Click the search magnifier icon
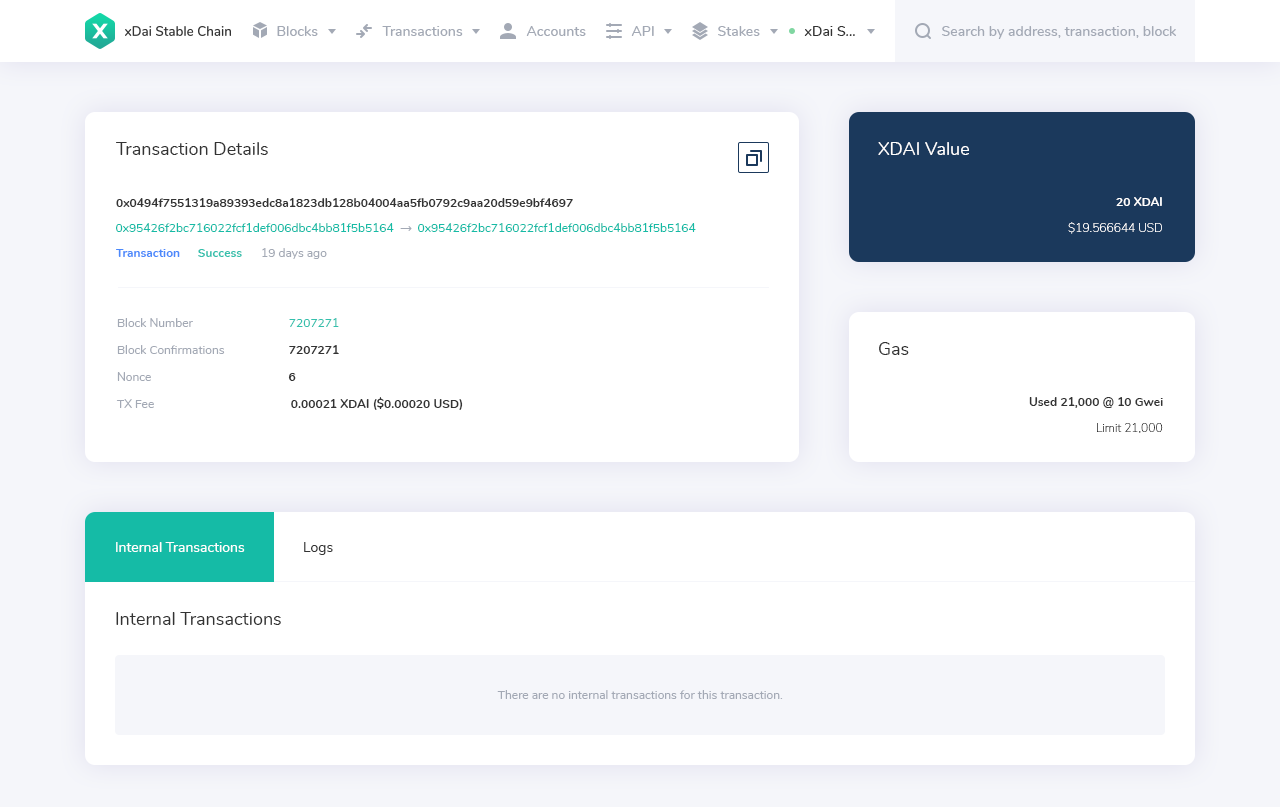The height and width of the screenshot is (807, 1280). click(923, 31)
